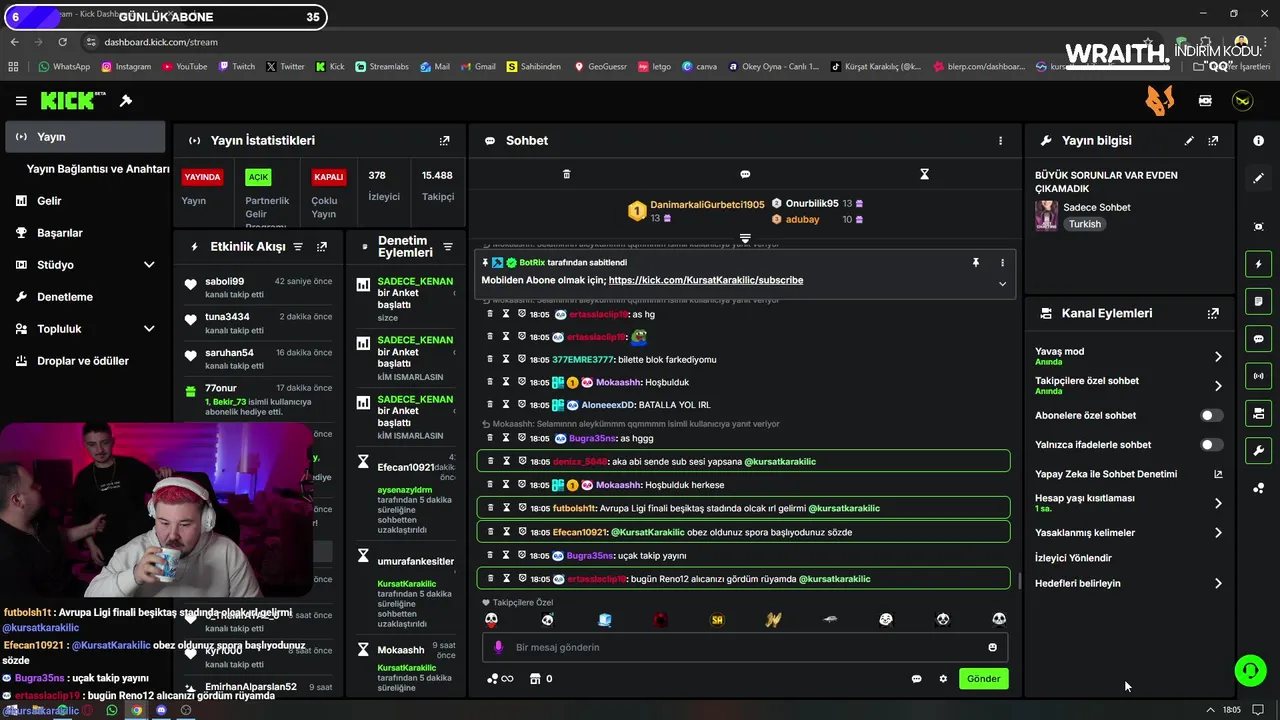The width and height of the screenshot is (1280, 720).
Task: Click the broadcast signal icon in the right rail
Action: [1258, 376]
